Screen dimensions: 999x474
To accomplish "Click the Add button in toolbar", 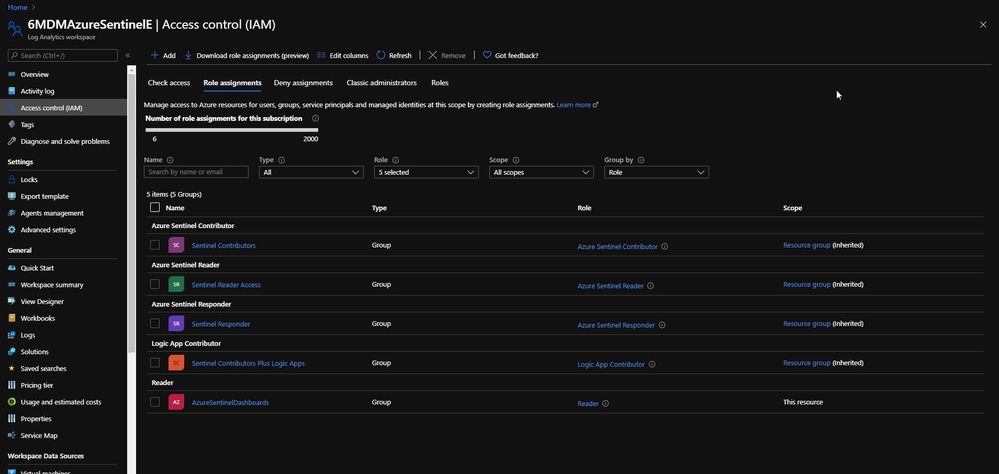I will point(163,55).
